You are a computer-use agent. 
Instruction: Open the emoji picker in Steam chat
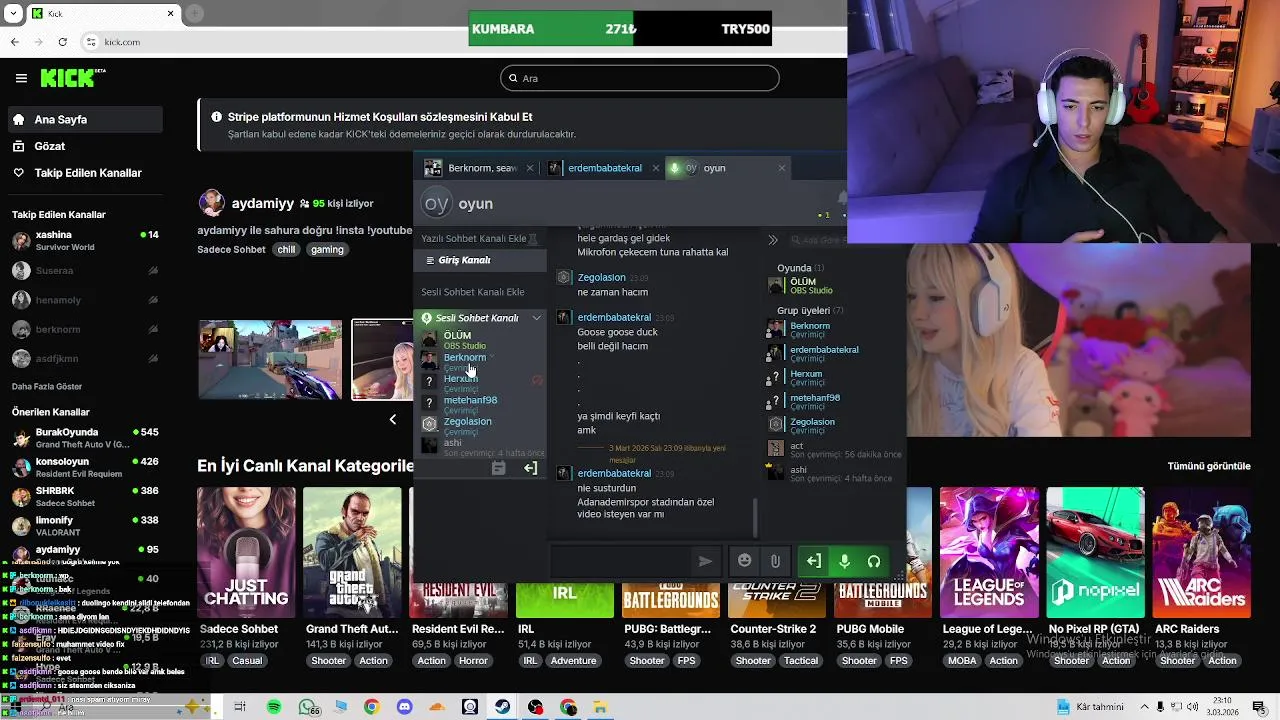(x=744, y=561)
